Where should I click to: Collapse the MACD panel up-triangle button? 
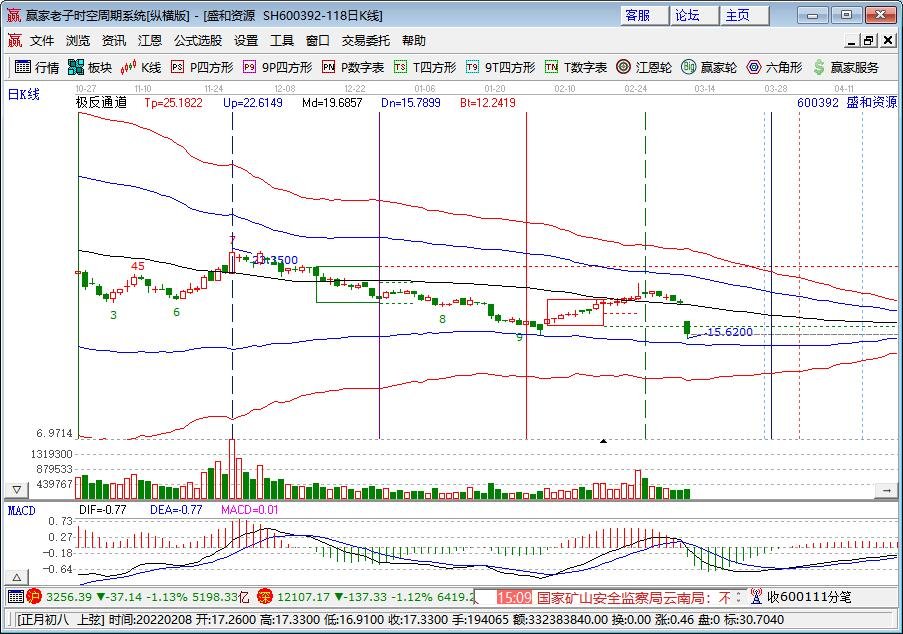(x=17, y=577)
